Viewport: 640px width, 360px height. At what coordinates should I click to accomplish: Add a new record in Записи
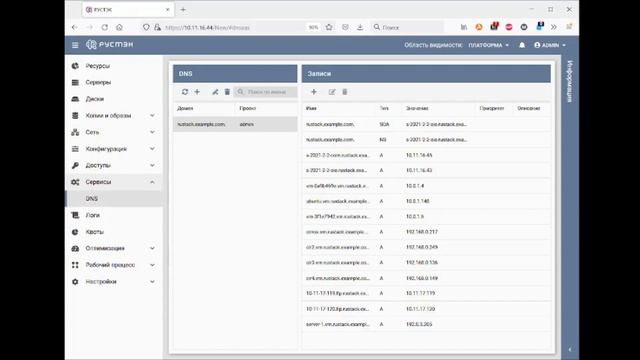[314, 92]
